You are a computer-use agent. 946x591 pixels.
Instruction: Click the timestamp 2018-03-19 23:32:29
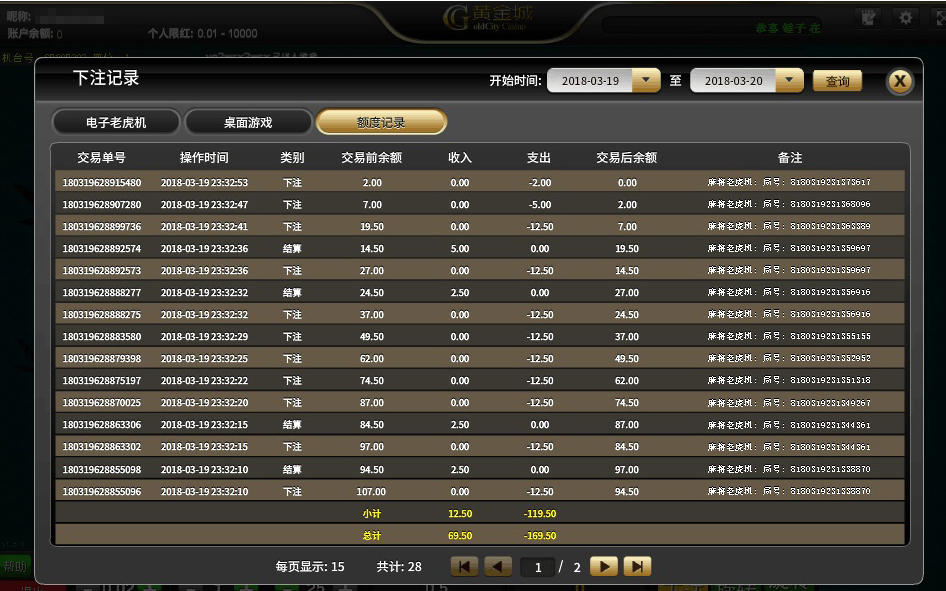[204, 337]
